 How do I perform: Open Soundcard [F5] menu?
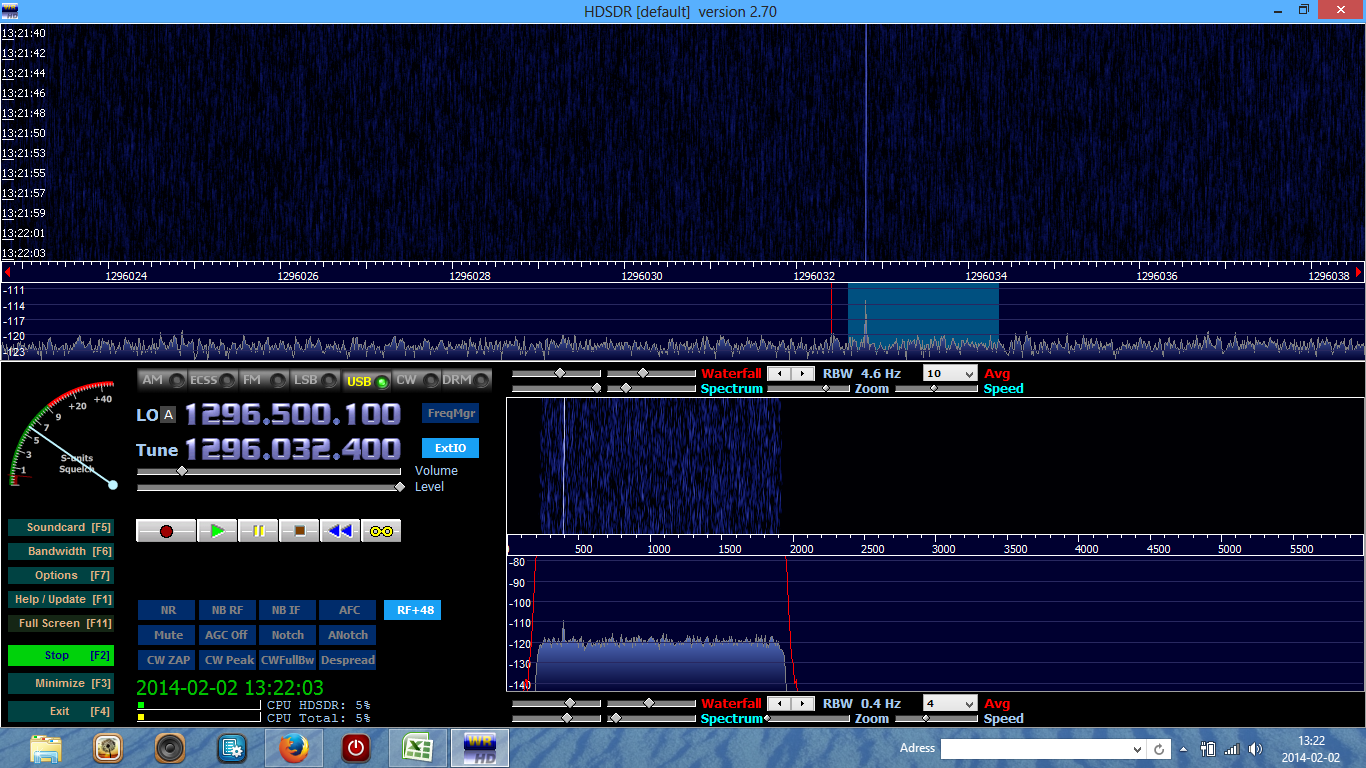pos(60,527)
